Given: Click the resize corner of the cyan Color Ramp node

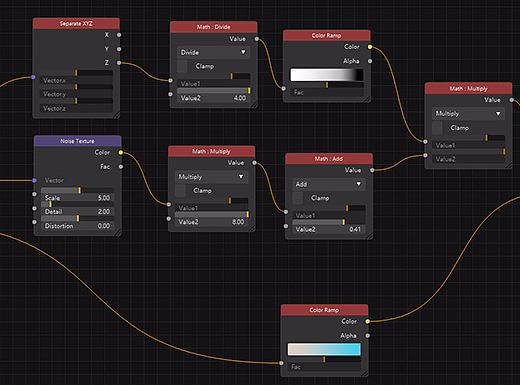Looking at the screenshot, I should (x=365, y=374).
